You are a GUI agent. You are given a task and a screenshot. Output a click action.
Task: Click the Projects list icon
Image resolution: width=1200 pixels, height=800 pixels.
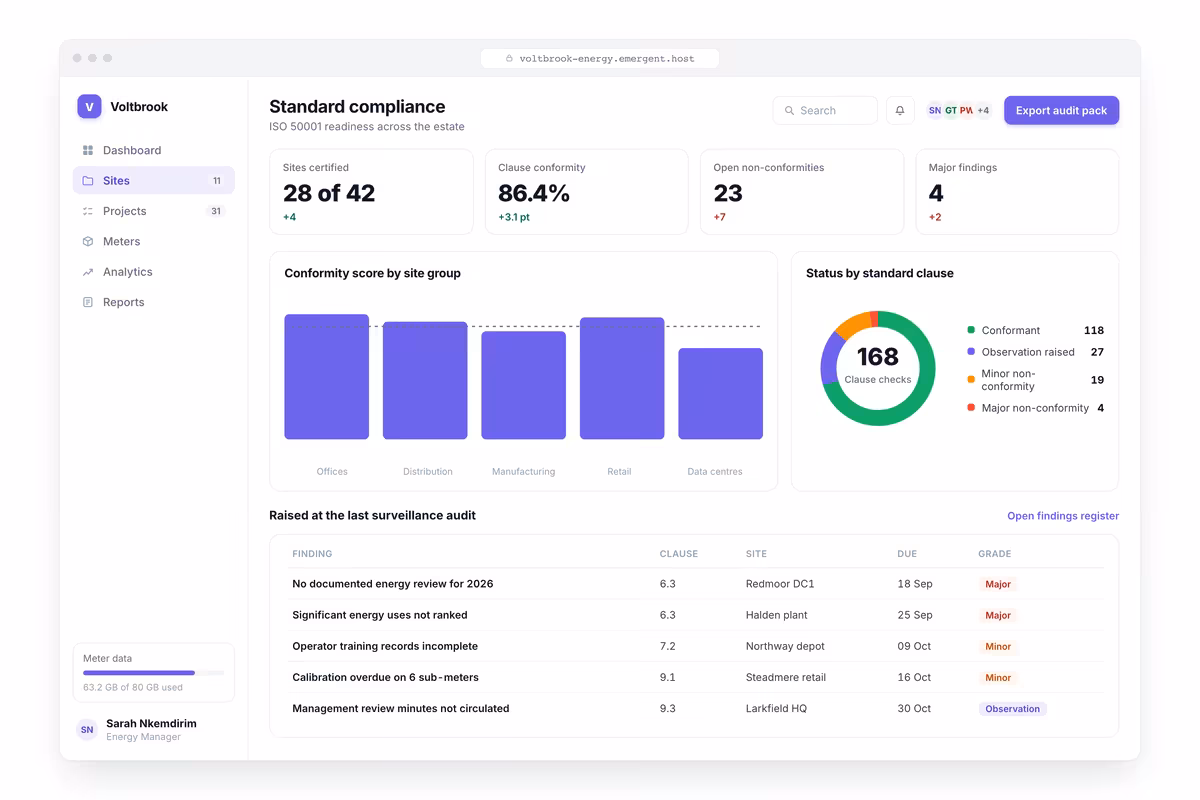88,211
